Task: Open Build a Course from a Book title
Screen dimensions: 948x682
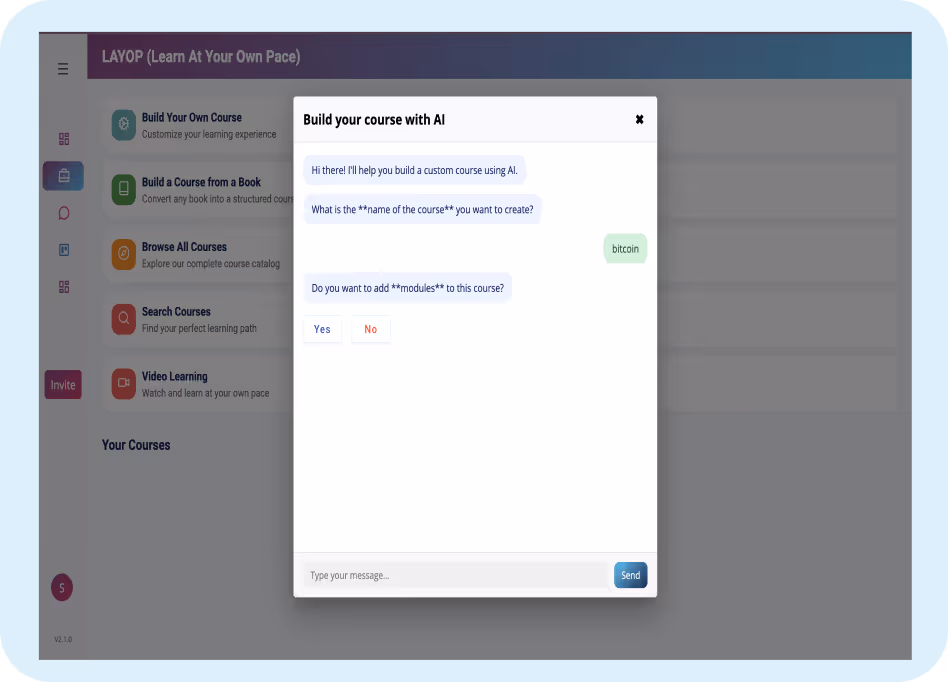Action: point(201,182)
